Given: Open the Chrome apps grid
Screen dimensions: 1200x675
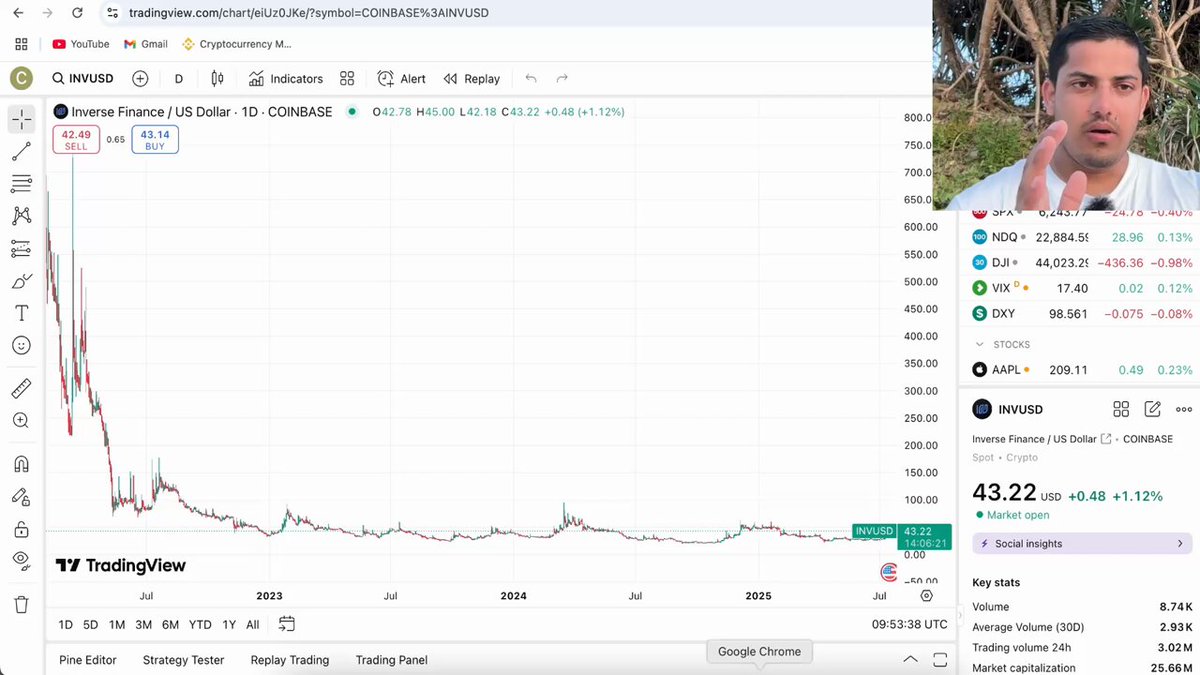Looking at the screenshot, I should click(x=21, y=44).
